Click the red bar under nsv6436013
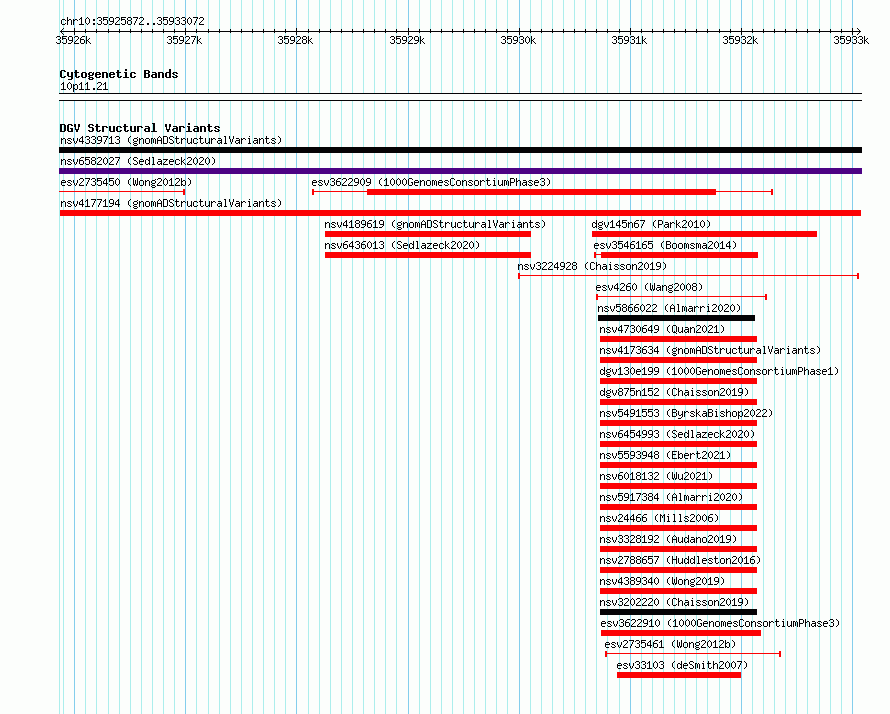The image size is (890, 714). click(428, 255)
